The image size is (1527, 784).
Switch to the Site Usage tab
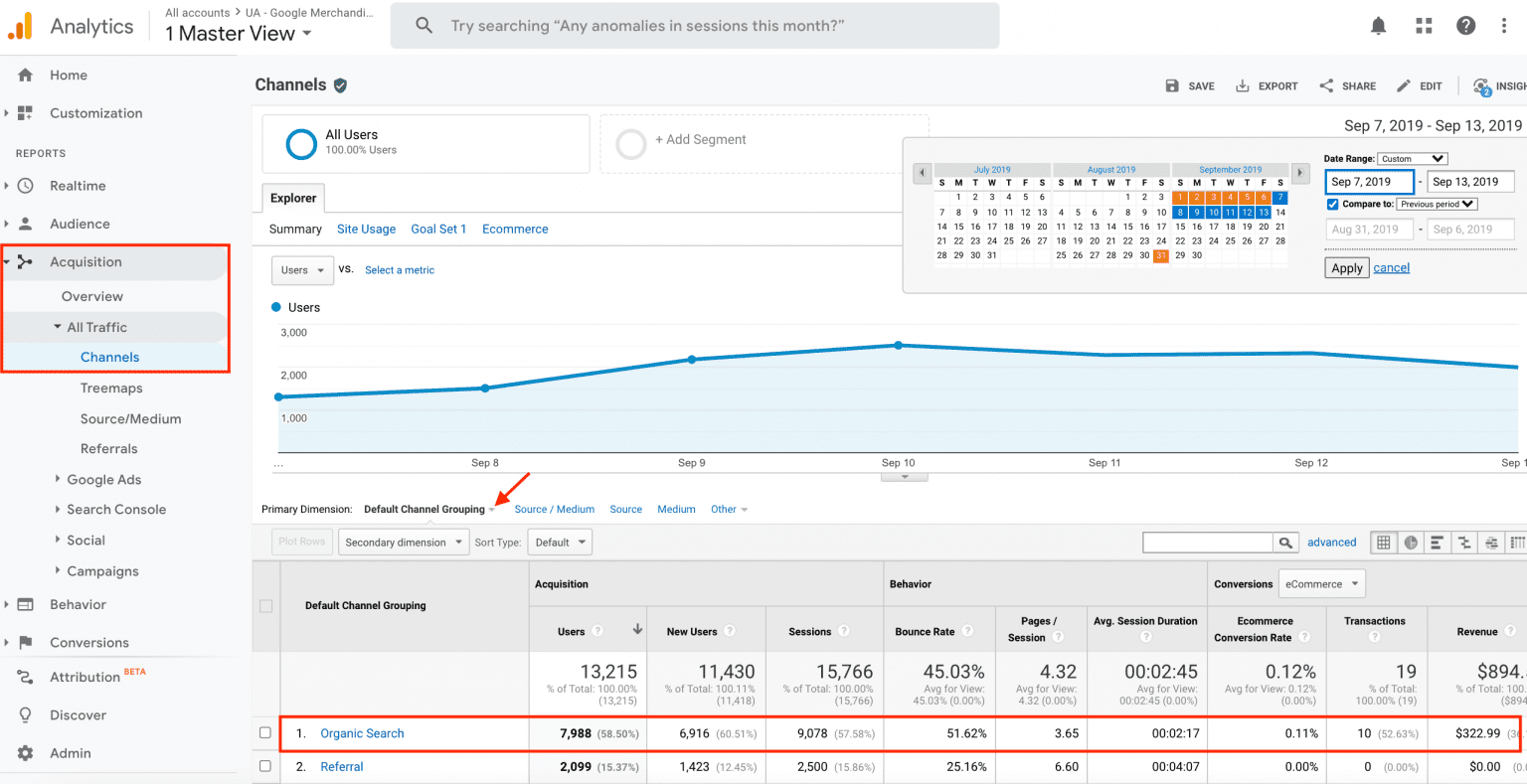tap(366, 229)
